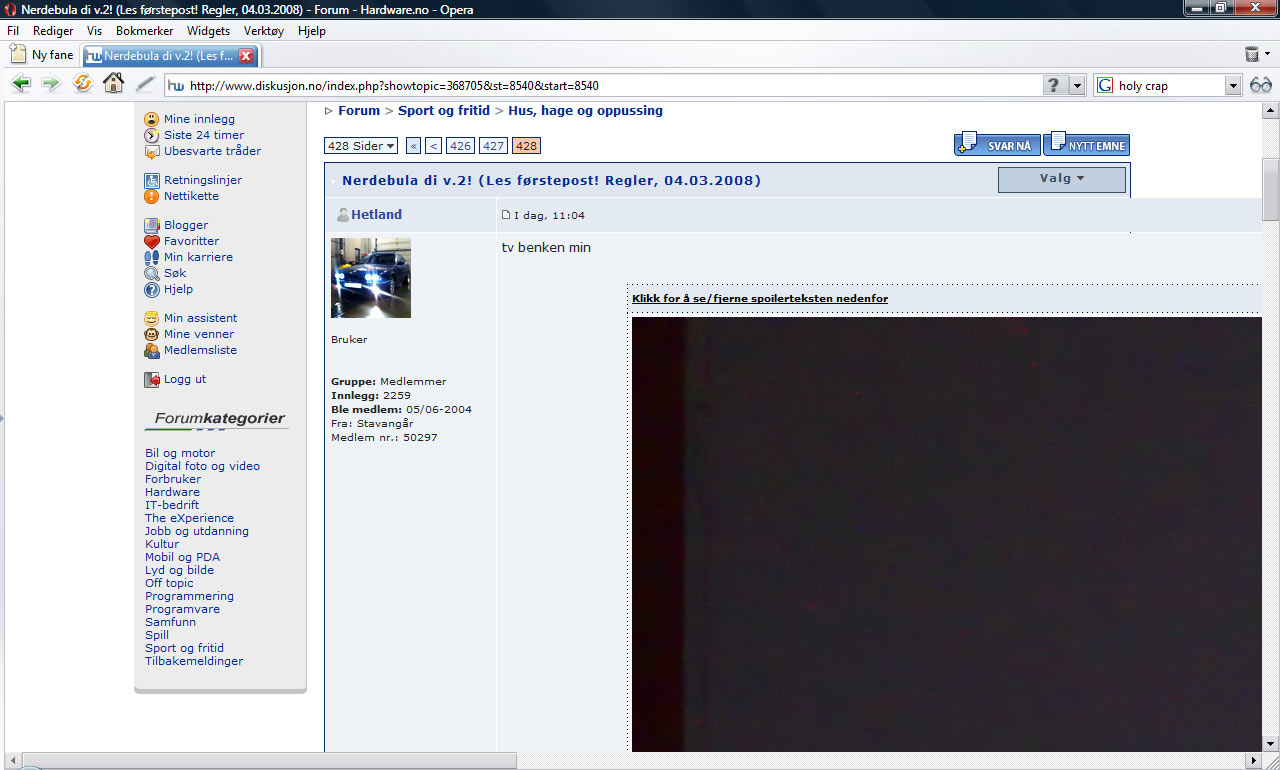
Task: Click the Min karriere footprints icon
Action: pyautogui.click(x=152, y=257)
